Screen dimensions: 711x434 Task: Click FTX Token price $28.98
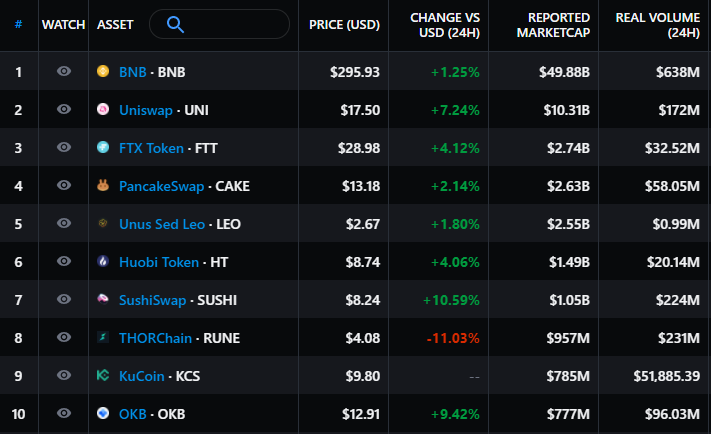359,148
